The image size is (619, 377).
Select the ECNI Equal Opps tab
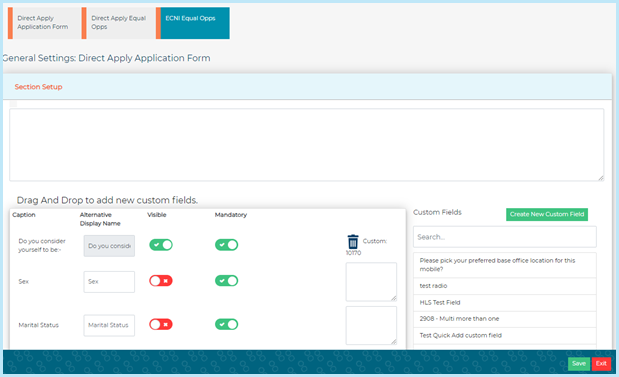(x=193, y=23)
